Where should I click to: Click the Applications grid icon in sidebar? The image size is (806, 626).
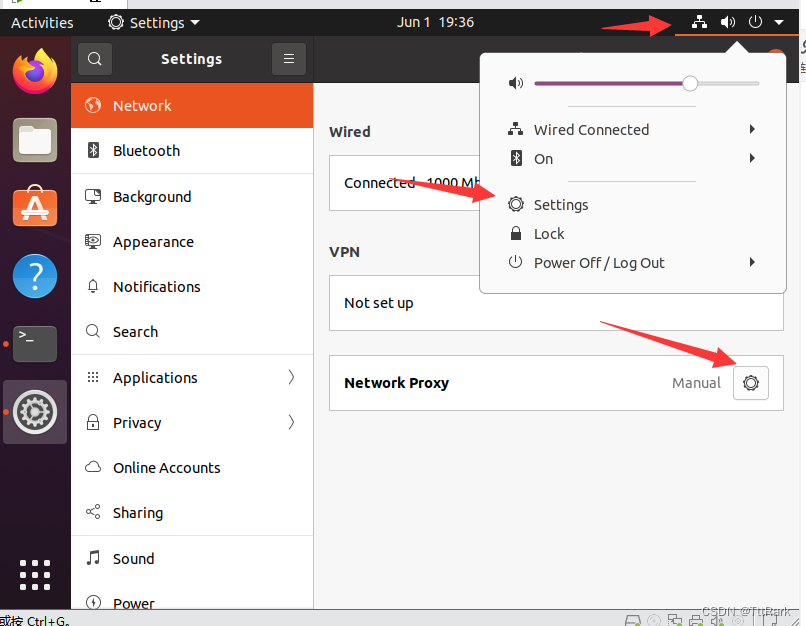click(93, 377)
